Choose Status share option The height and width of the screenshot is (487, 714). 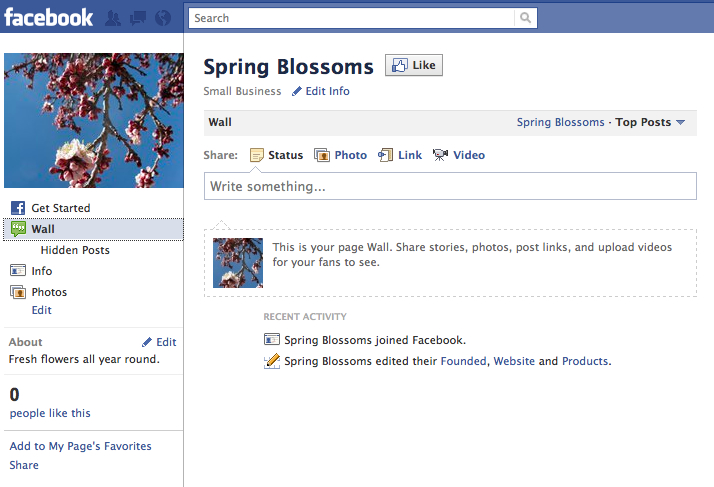click(x=276, y=155)
